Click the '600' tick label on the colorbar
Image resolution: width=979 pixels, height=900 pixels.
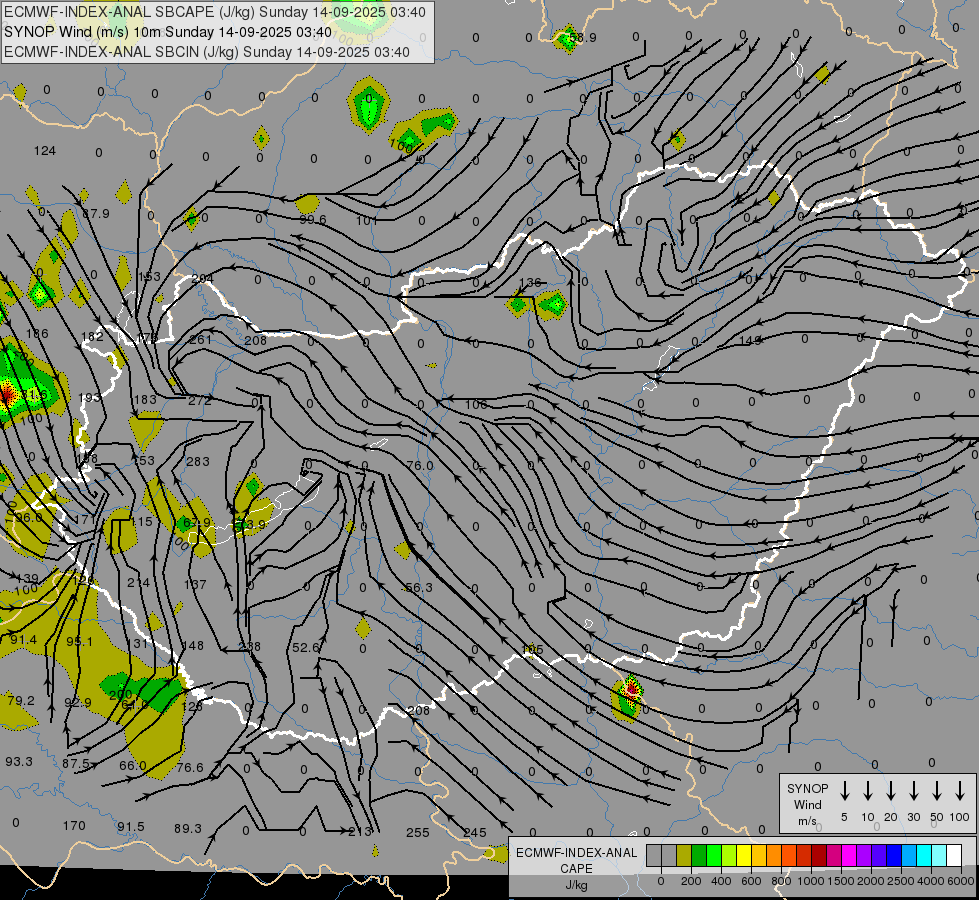click(751, 881)
